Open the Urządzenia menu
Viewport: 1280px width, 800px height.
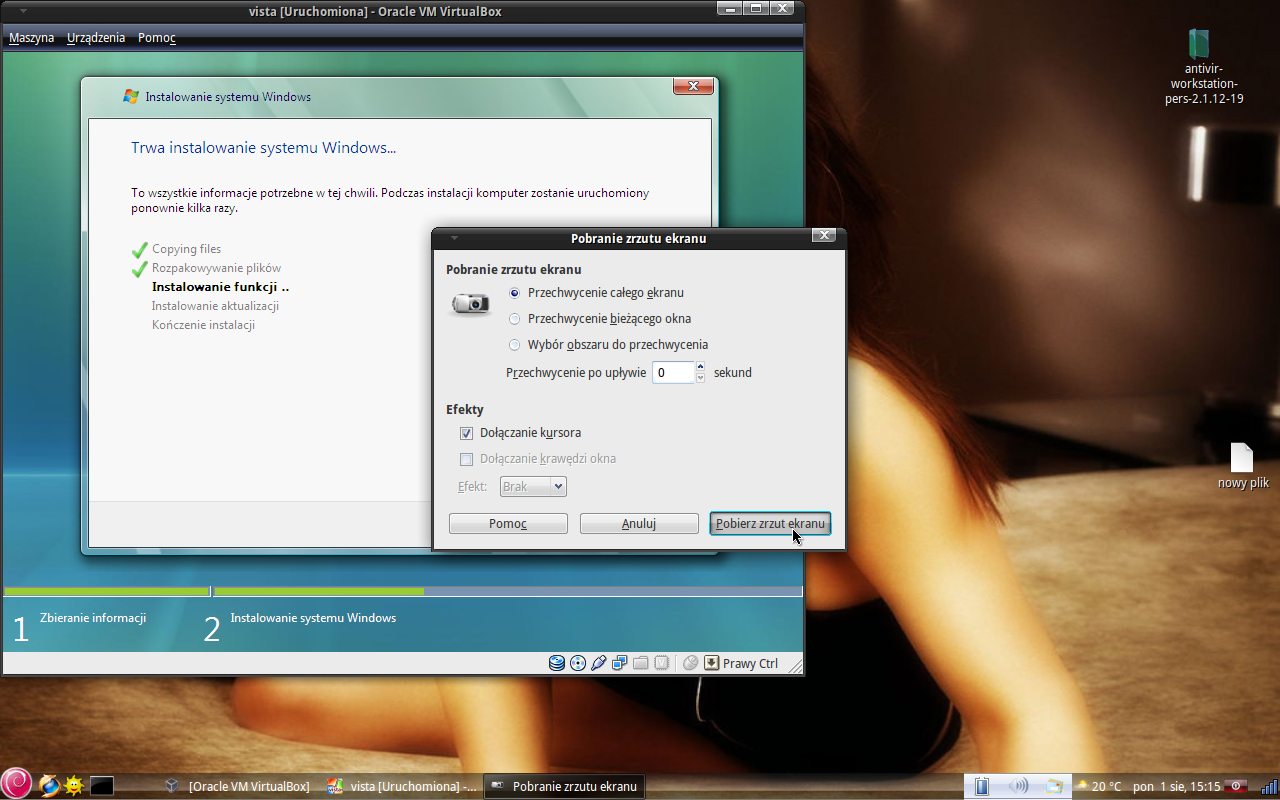click(96, 38)
